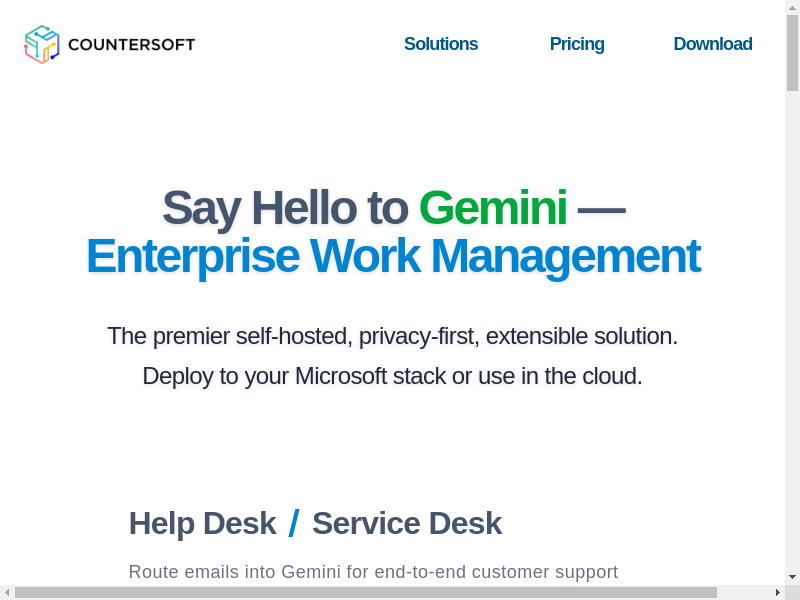800x600 pixels.
Task: Click the Enterprise Work Management heading
Action: [393, 256]
